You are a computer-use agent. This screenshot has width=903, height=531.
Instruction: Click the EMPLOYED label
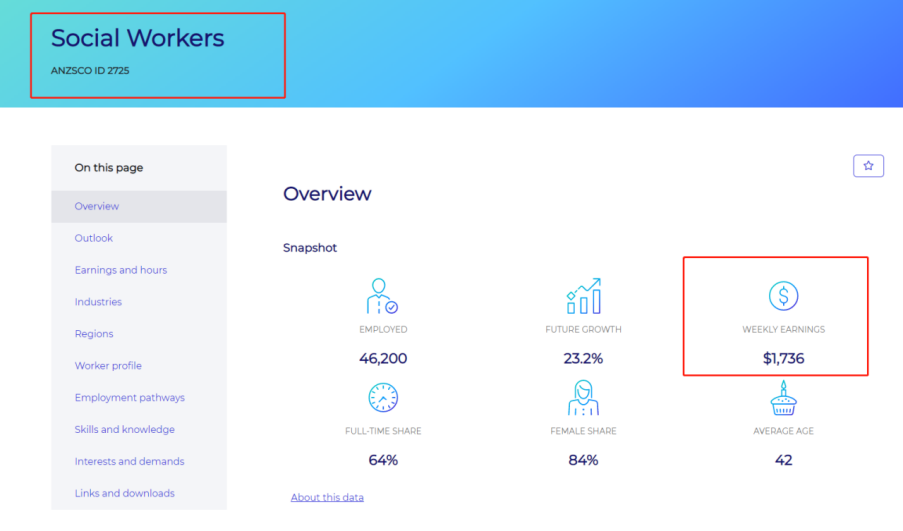point(383,329)
